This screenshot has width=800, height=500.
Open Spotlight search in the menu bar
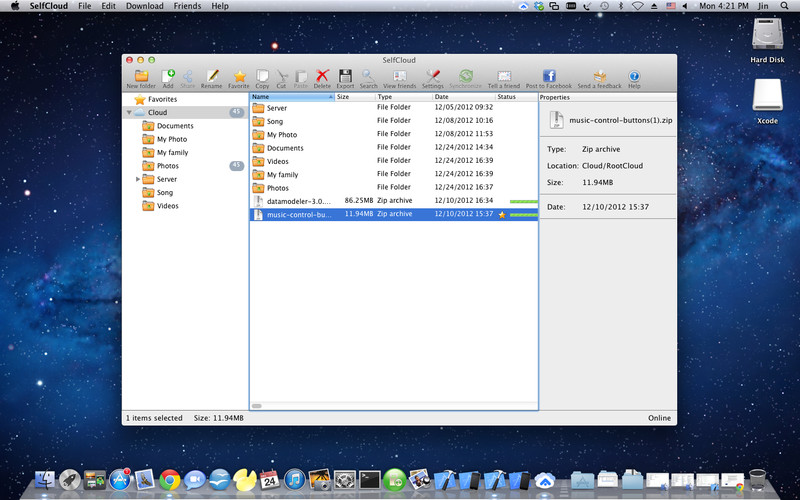(784, 6)
